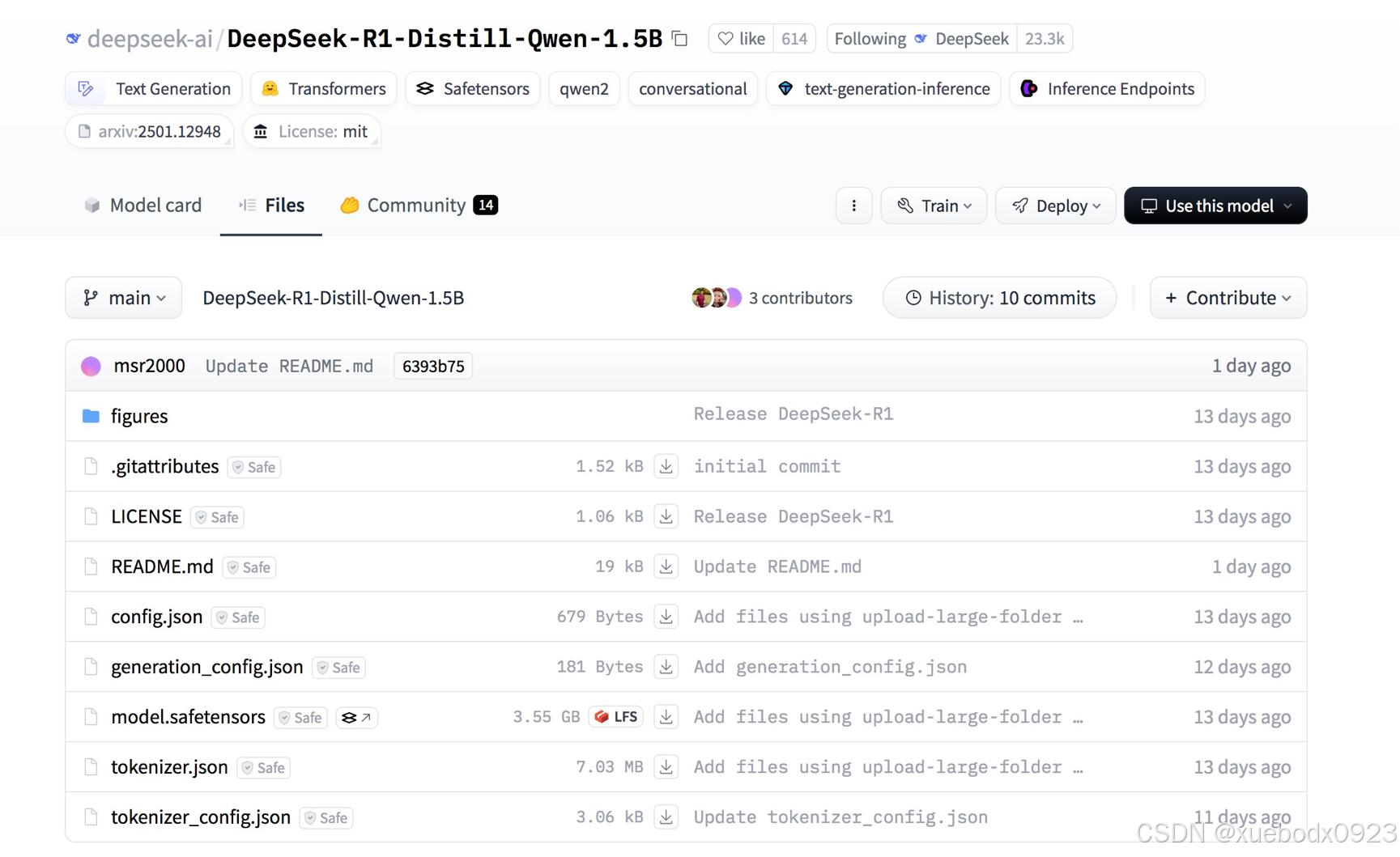View the commit history of 10 commits
1400x857 pixels.
click(x=999, y=297)
